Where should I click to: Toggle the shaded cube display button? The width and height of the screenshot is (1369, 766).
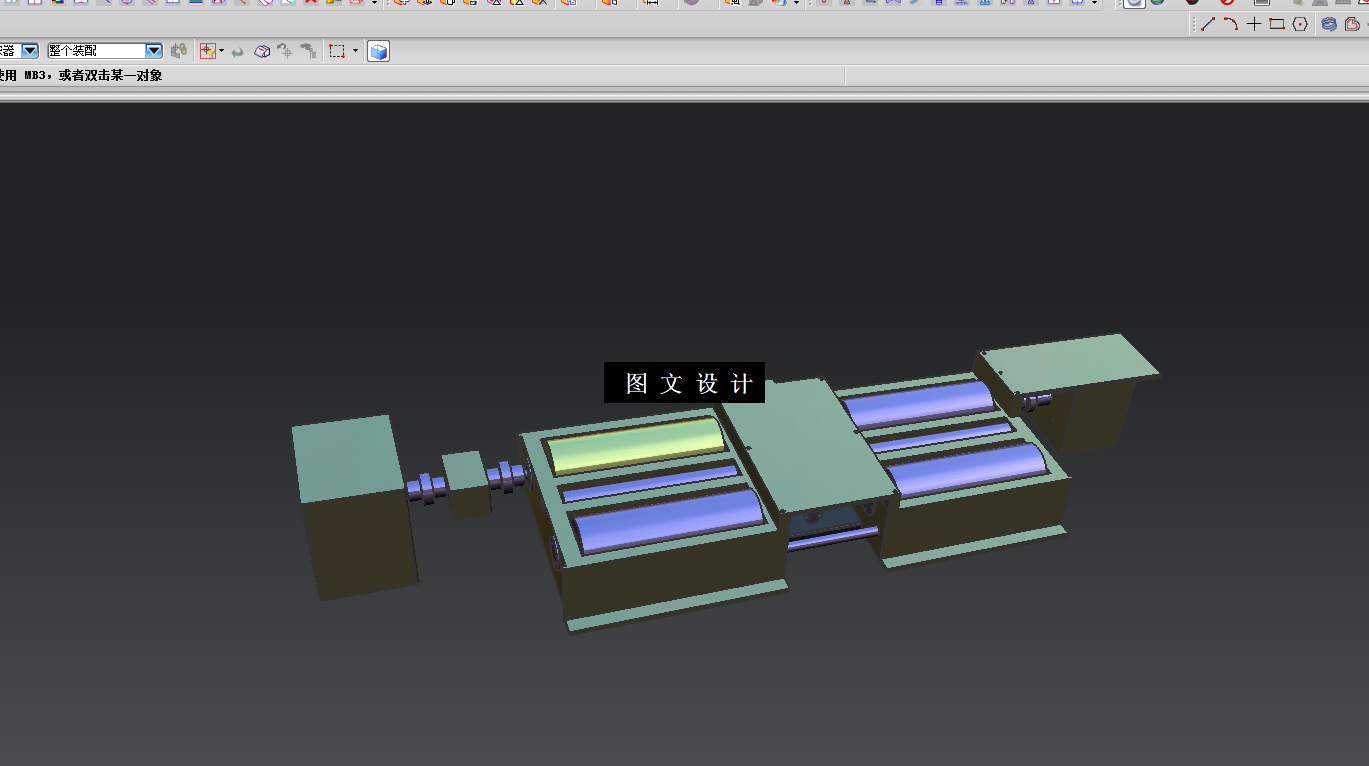[378, 51]
